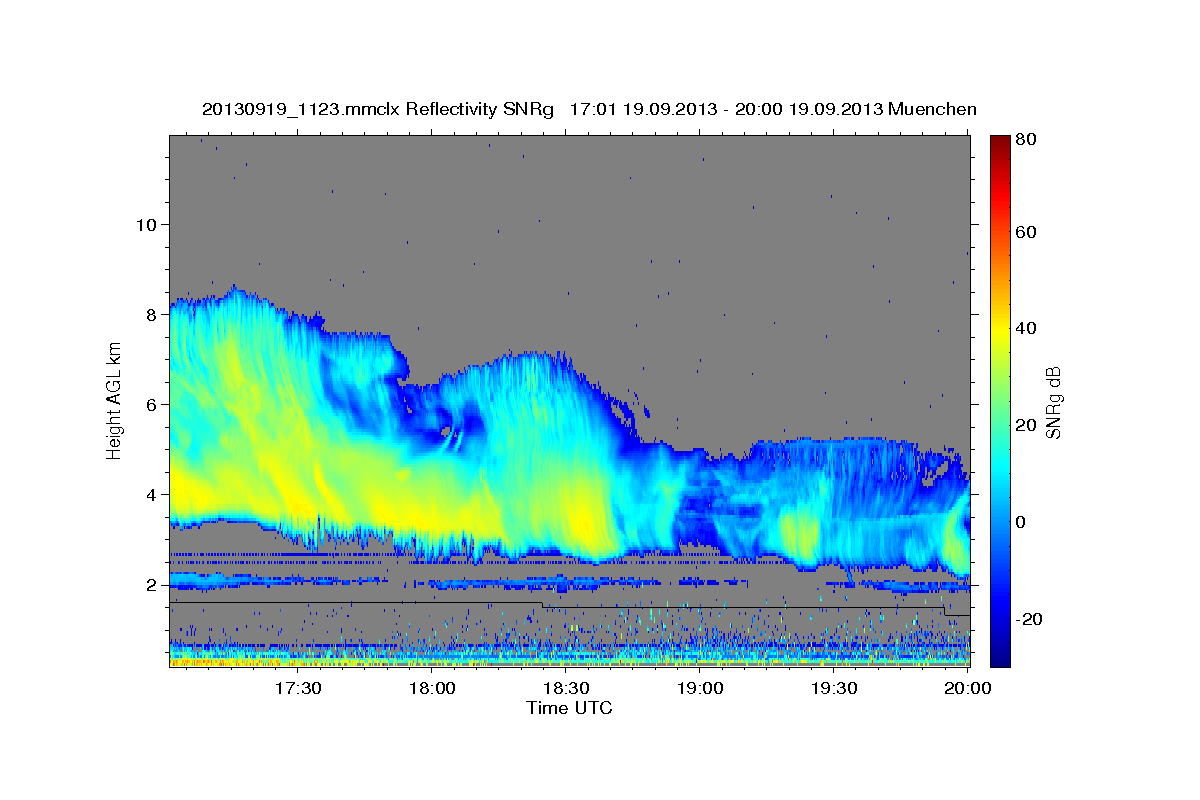The height and width of the screenshot is (800, 1200).
Task: Click the 20:00 time tick label
Action: [968, 689]
